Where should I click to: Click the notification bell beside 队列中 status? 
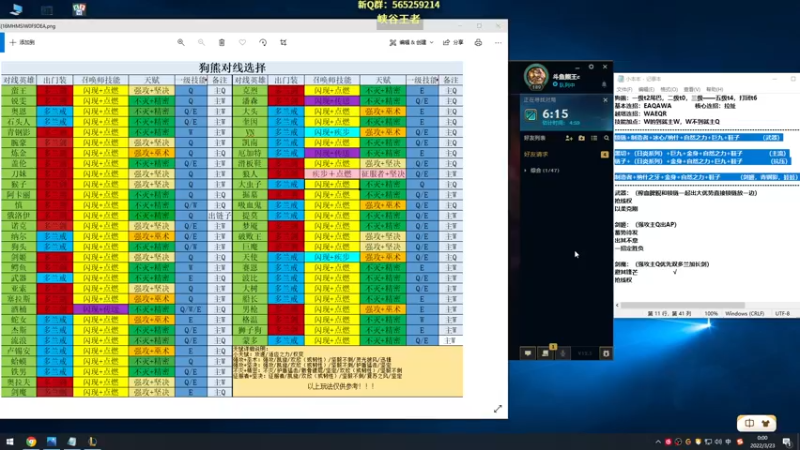click(604, 84)
